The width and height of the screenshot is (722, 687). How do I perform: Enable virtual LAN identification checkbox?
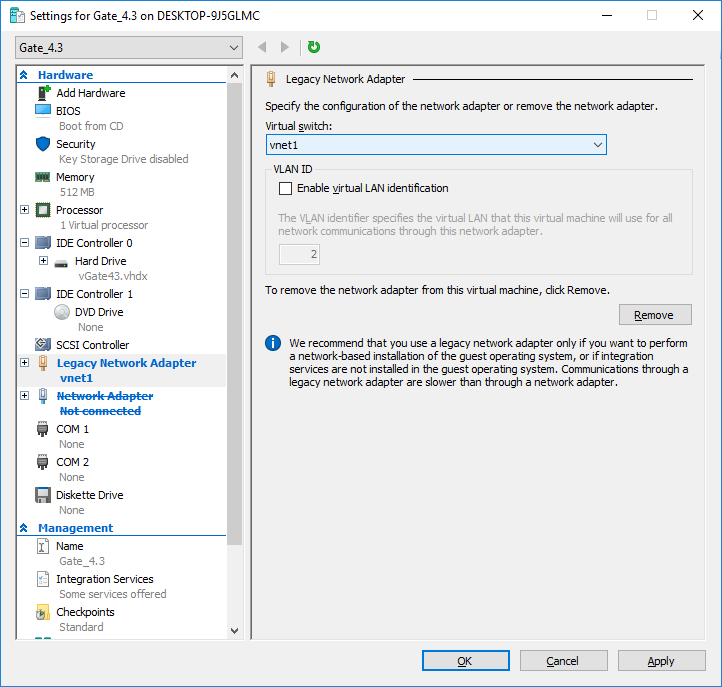tap(285, 188)
